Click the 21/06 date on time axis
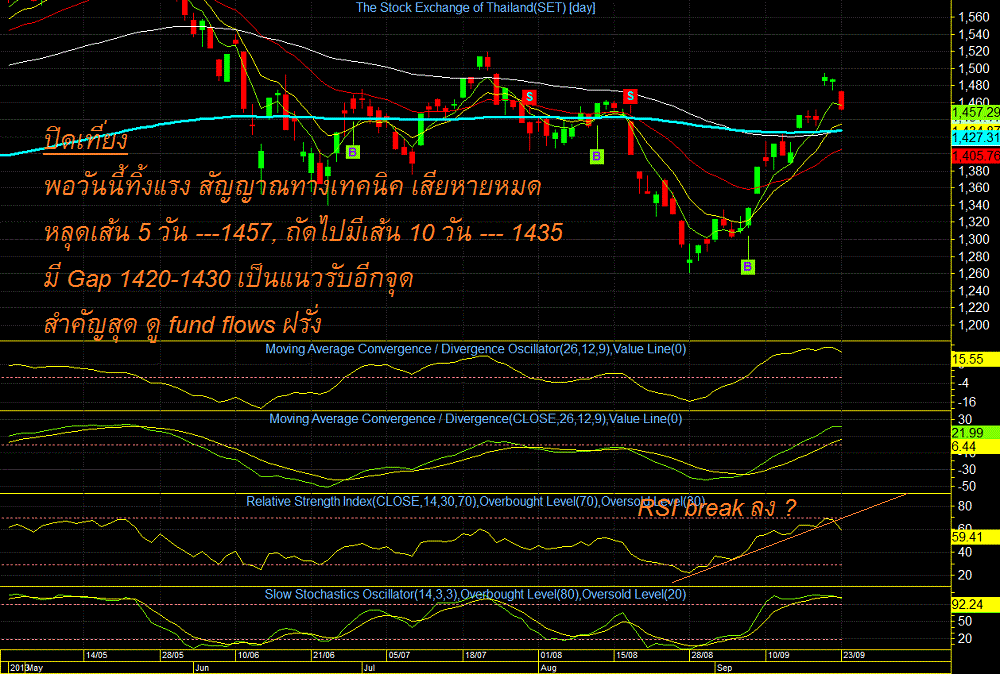This screenshot has height=674, width=1000. pyautogui.click(x=324, y=655)
